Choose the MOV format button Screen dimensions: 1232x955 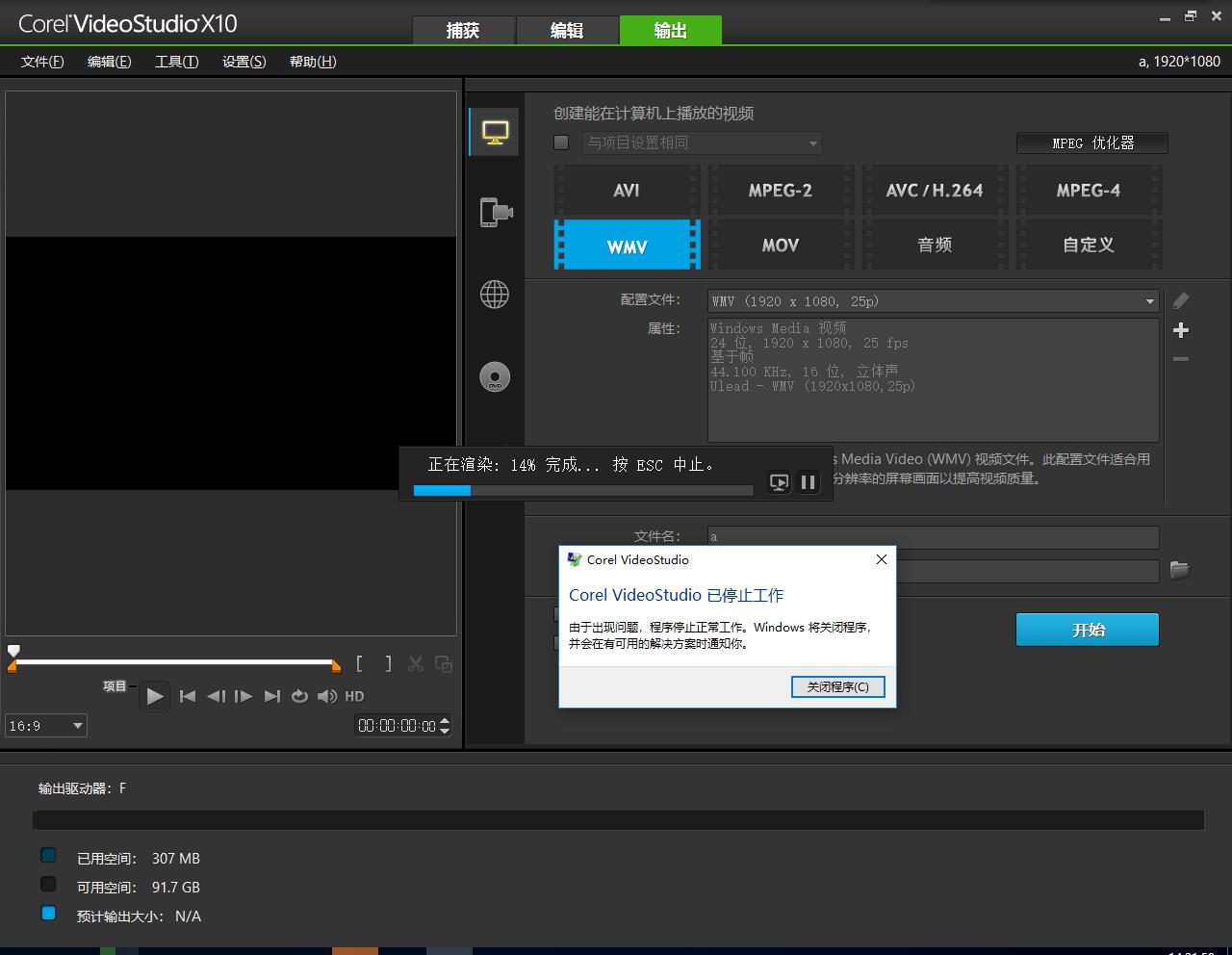pyautogui.click(x=781, y=245)
